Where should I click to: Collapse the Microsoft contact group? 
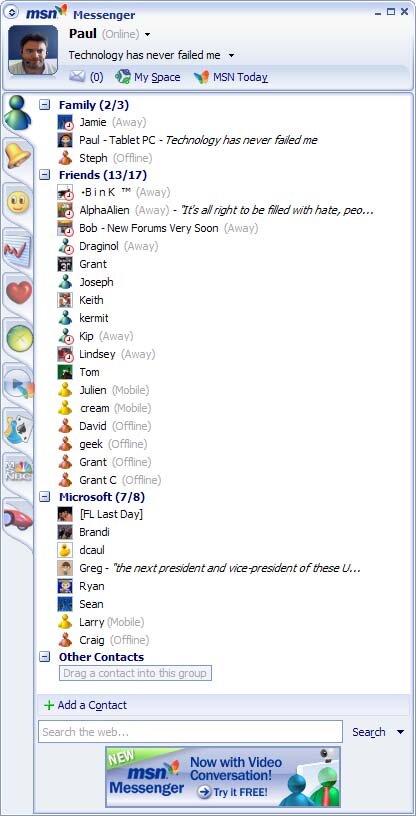[45, 497]
